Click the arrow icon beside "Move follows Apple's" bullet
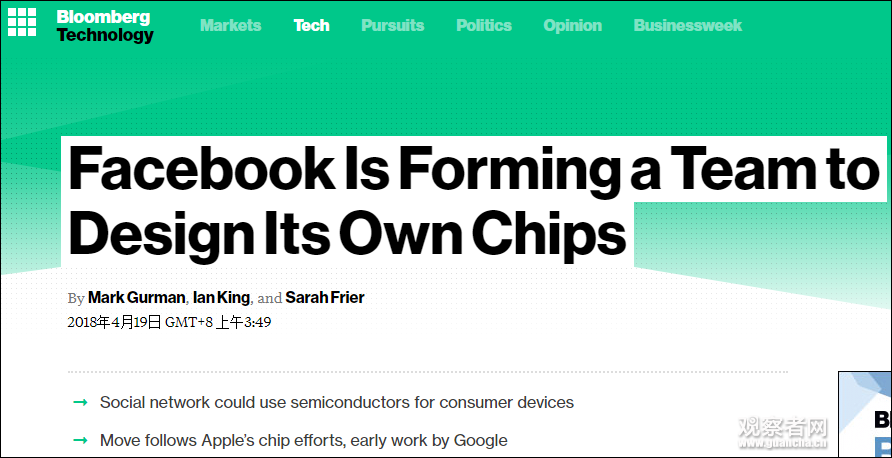Screen dimensions: 892x458 coord(80,440)
